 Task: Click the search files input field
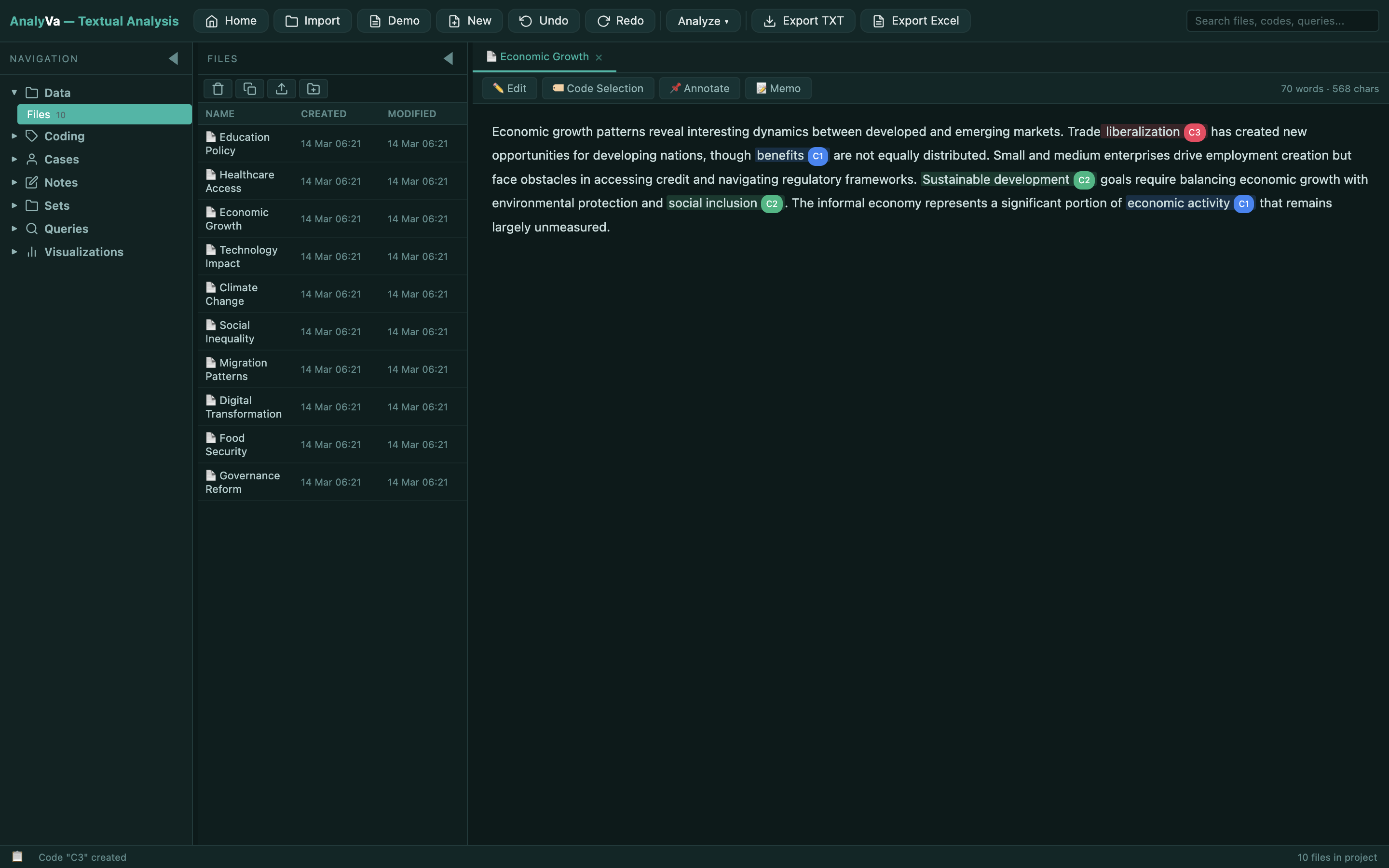[1281, 21]
